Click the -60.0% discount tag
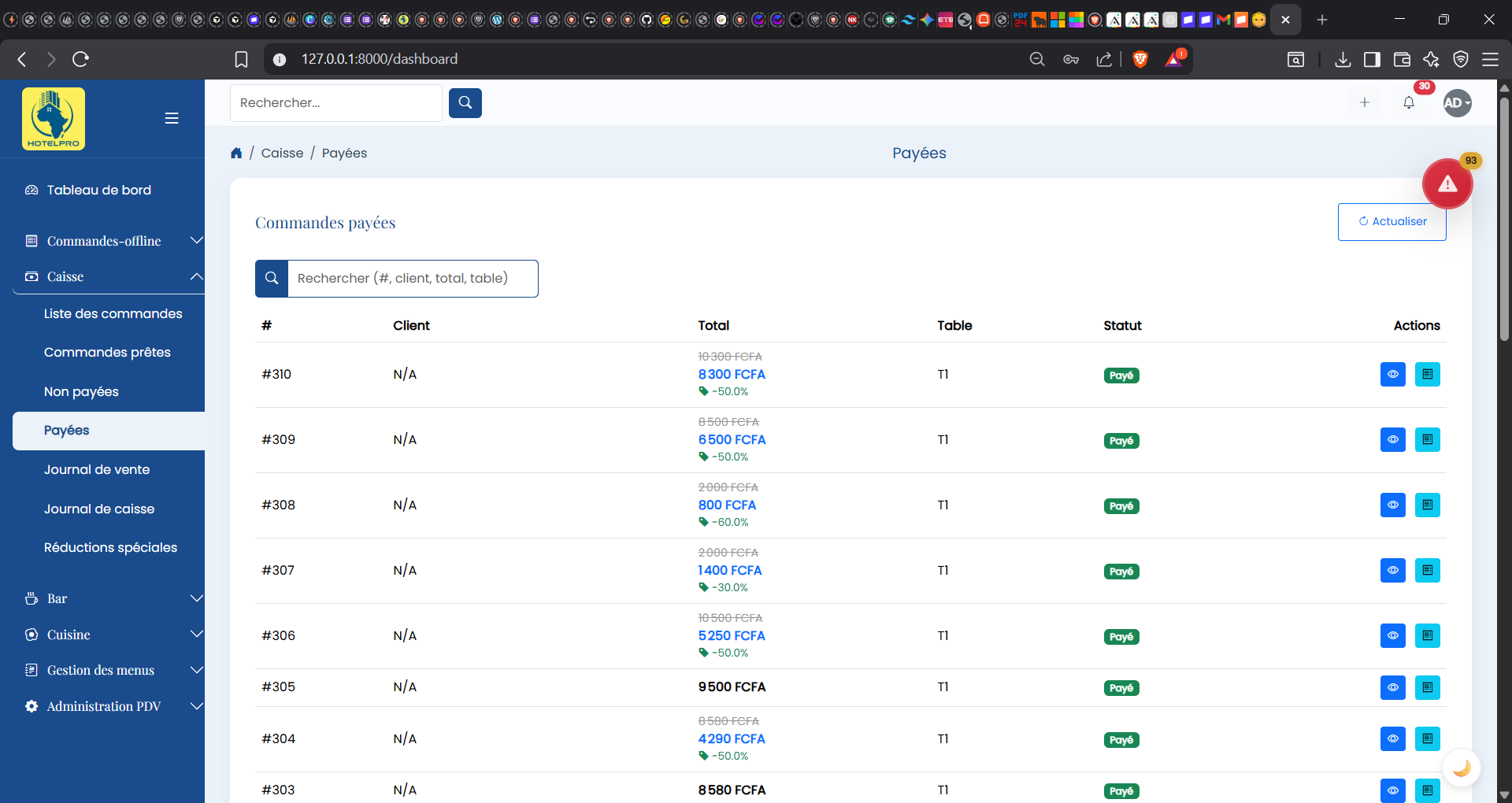 coord(724,522)
